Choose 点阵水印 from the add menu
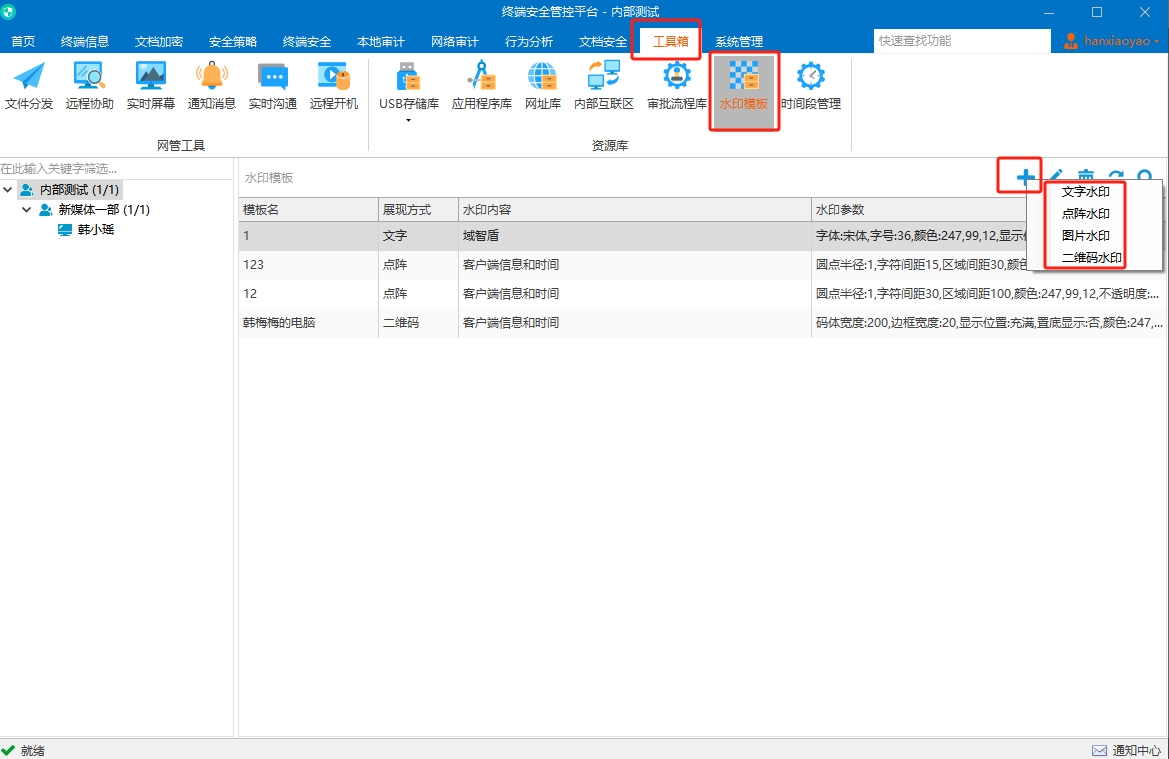 tap(1086, 213)
